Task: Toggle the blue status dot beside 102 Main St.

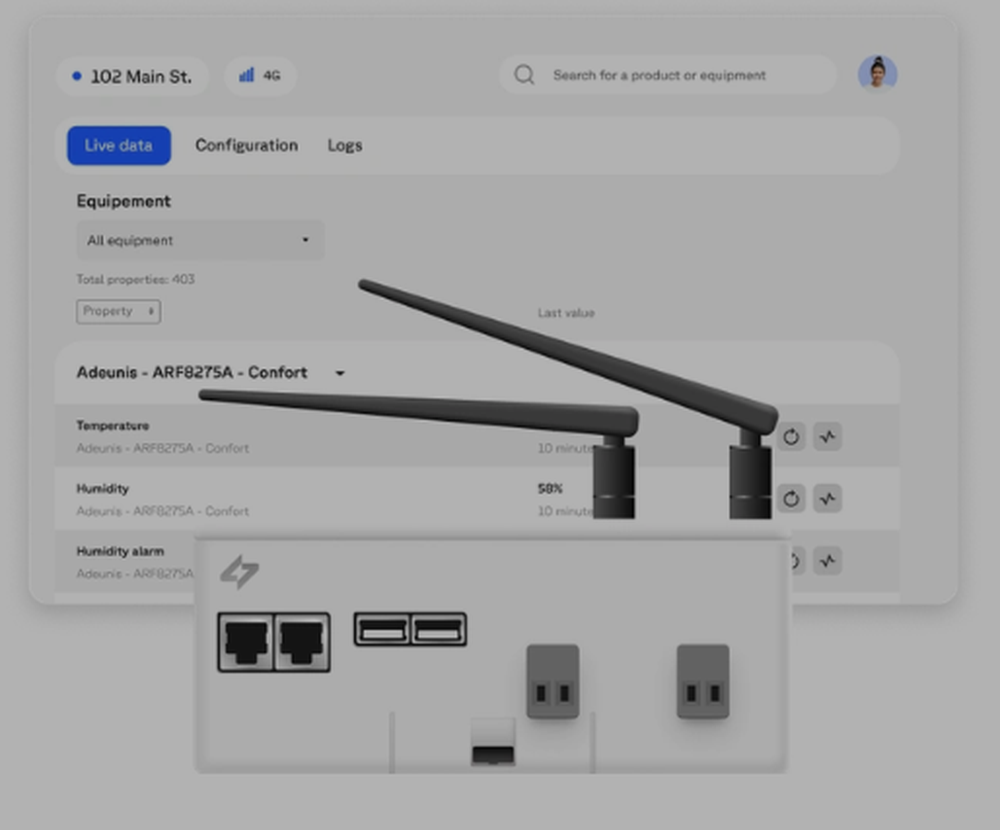Action: coord(76,75)
